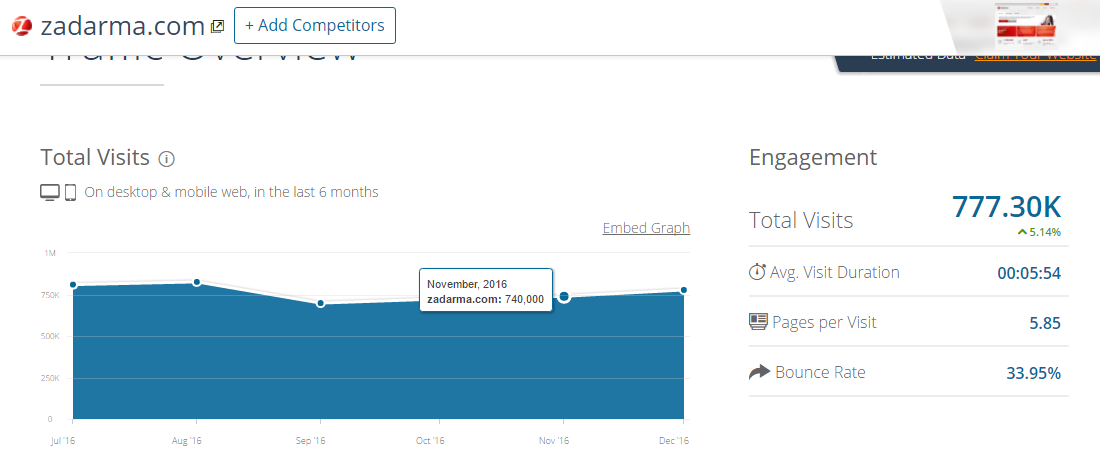Click the Bounce Rate arrow icon
This screenshot has height=462, width=1100.
click(759, 373)
